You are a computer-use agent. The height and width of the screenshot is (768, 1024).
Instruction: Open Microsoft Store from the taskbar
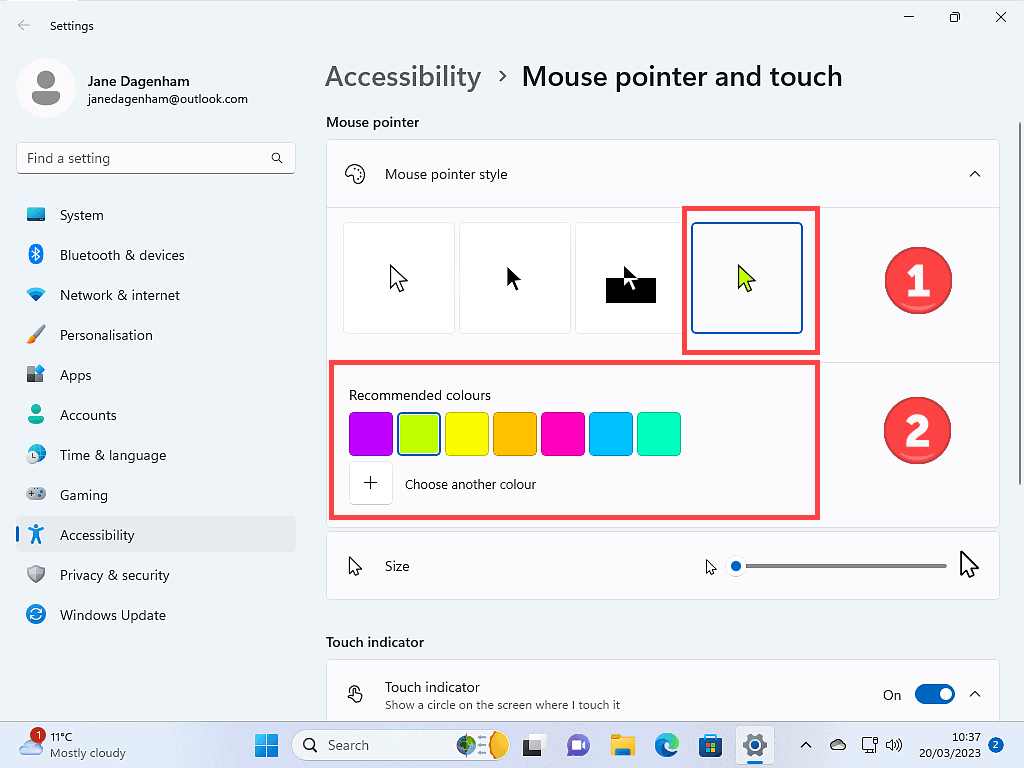pyautogui.click(x=711, y=745)
